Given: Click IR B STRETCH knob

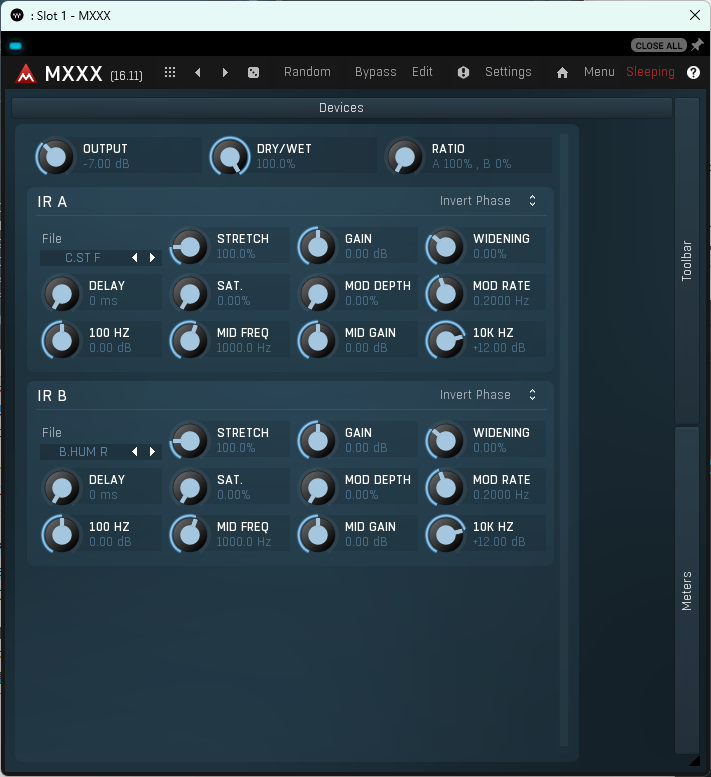Looking at the screenshot, I should click(189, 441).
